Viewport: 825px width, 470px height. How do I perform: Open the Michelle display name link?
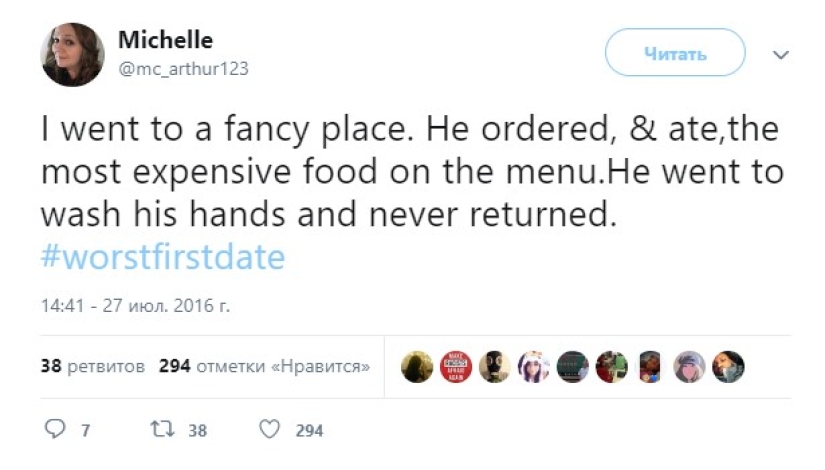pos(165,40)
